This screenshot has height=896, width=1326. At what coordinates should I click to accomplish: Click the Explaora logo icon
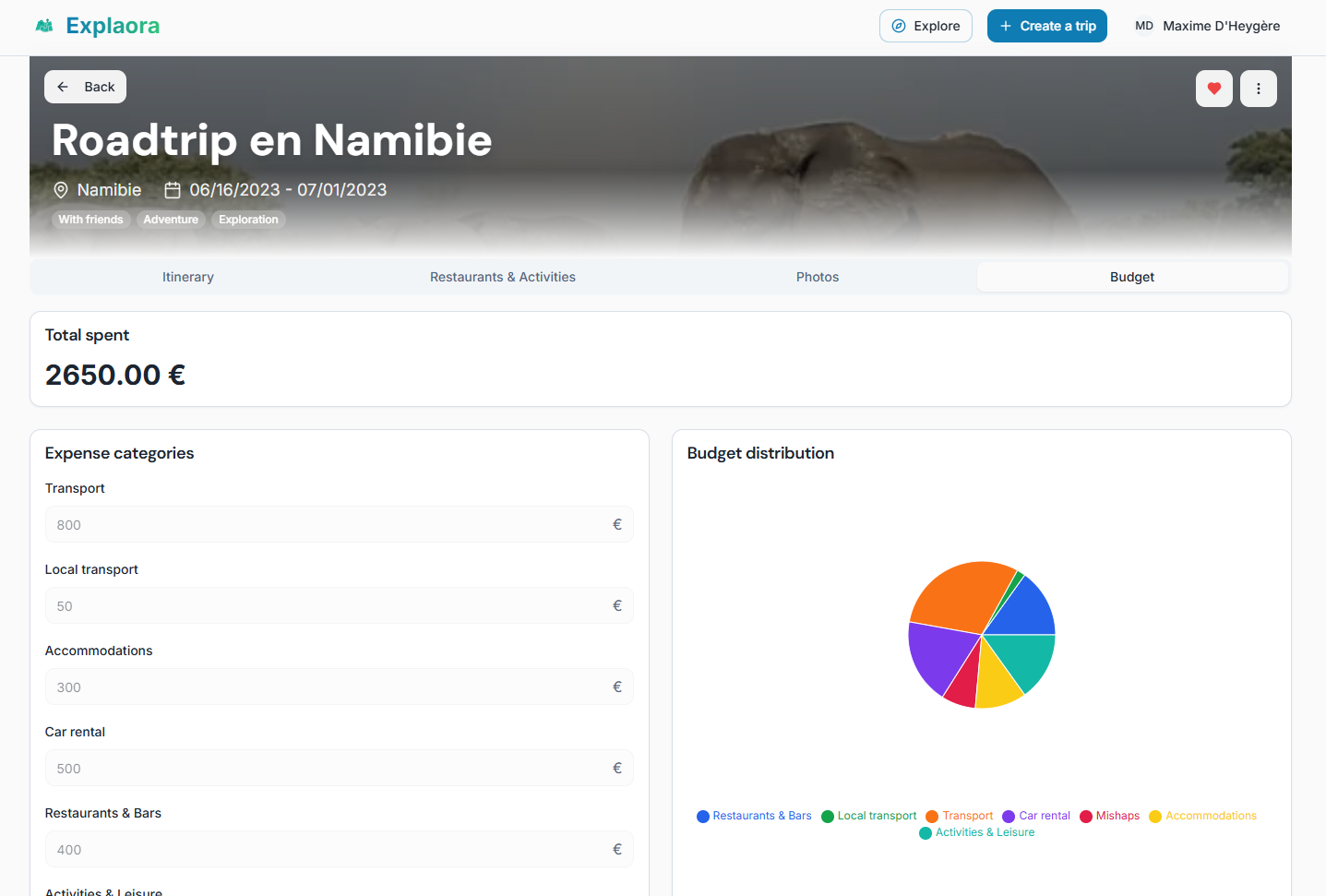coord(44,25)
